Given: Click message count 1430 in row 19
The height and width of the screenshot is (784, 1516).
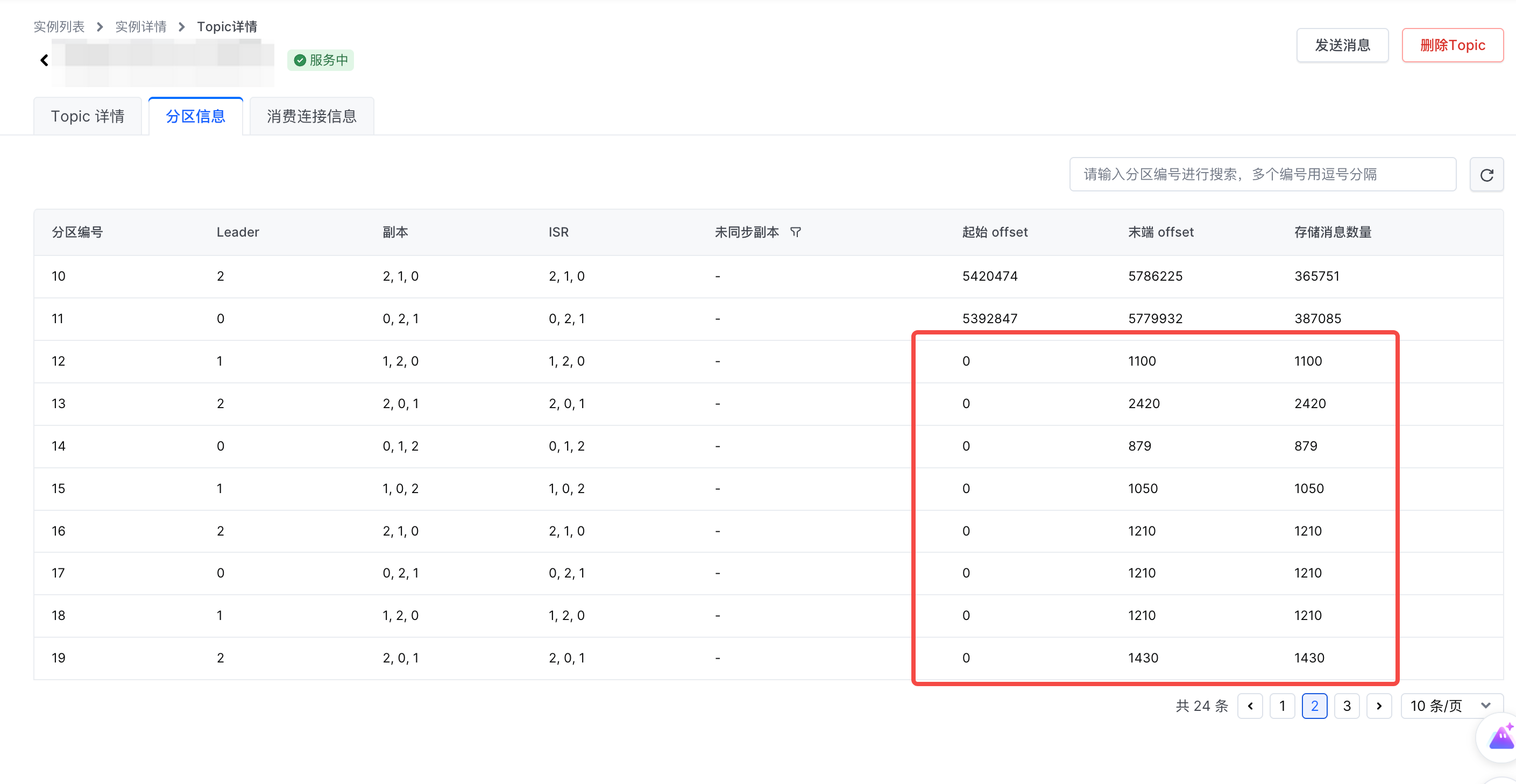Looking at the screenshot, I should point(1309,658).
